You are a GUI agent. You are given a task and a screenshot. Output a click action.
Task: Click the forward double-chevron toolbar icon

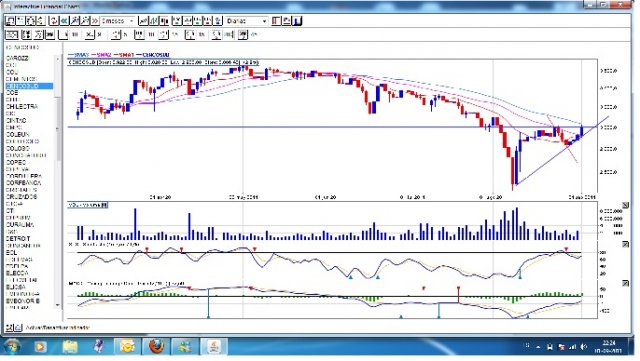(95, 21)
